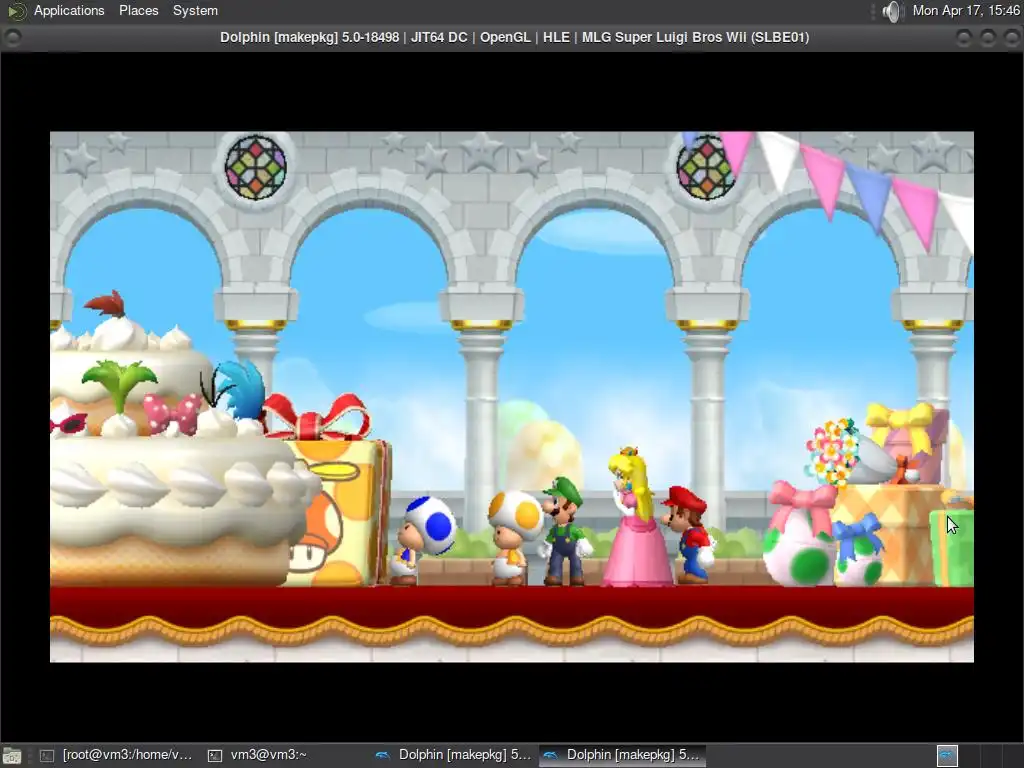Screen dimensions: 1024x768
Task: Select the highlighted active Dolphin [makepkg] taskbar entry
Action: [621, 755]
